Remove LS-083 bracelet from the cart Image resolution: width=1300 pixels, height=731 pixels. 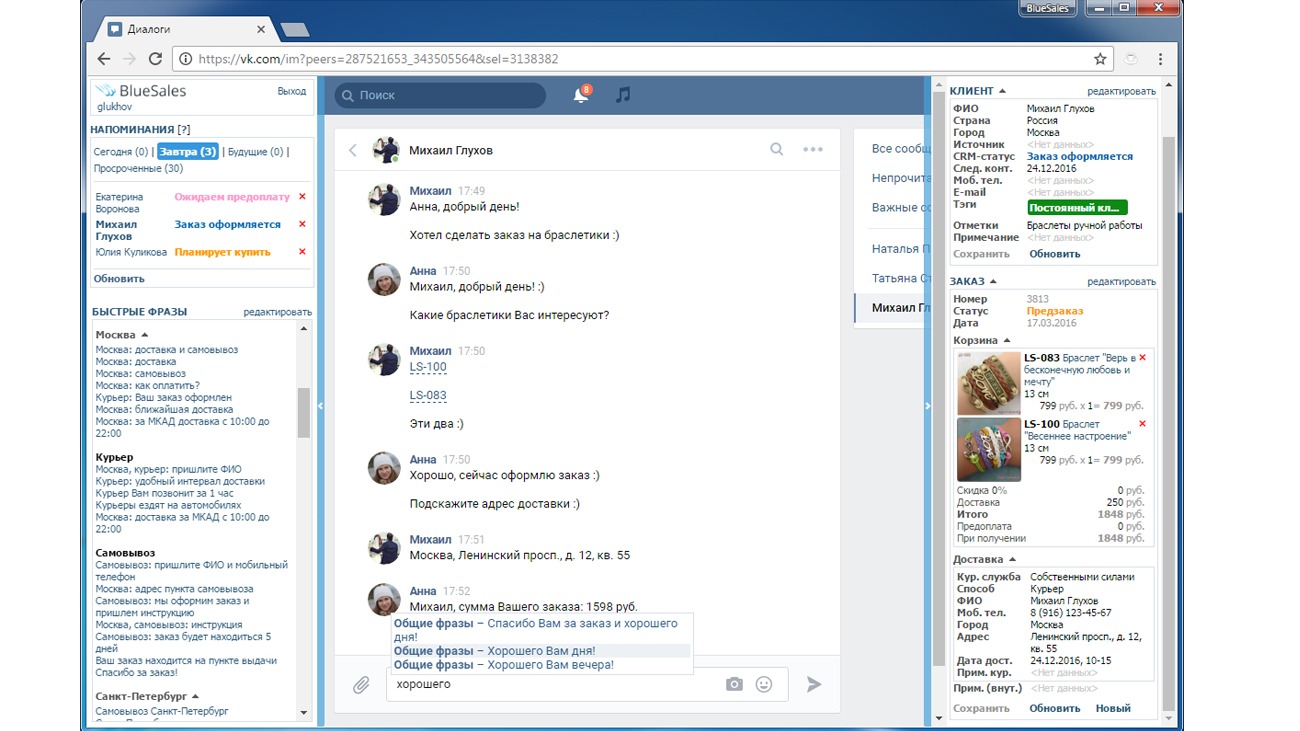point(1143,358)
